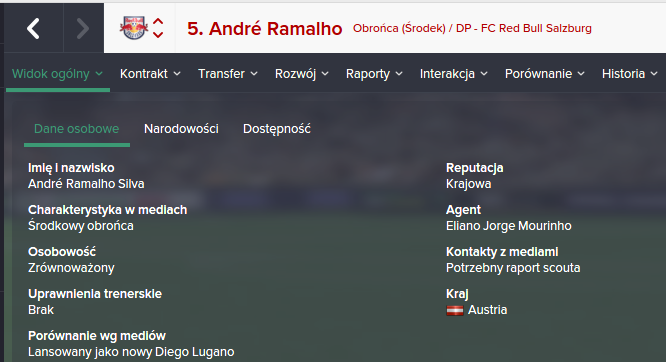Go forward with the right arrow
This screenshot has width=666, height=362.
click(x=83, y=28)
